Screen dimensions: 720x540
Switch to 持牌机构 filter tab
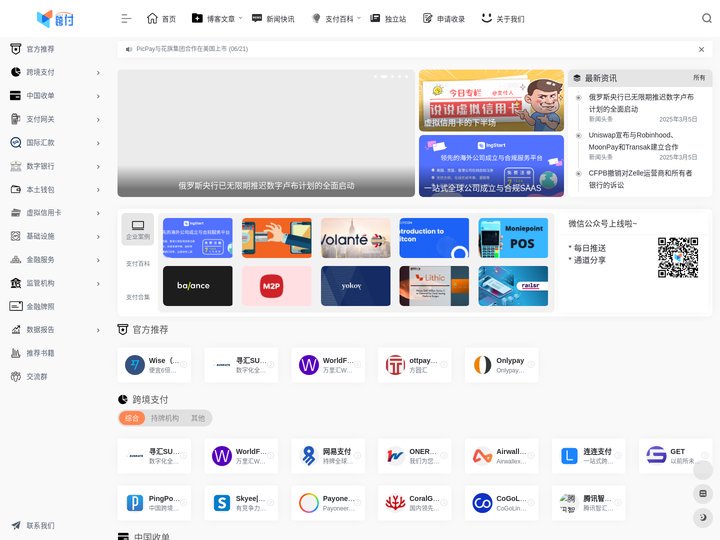(x=165, y=418)
